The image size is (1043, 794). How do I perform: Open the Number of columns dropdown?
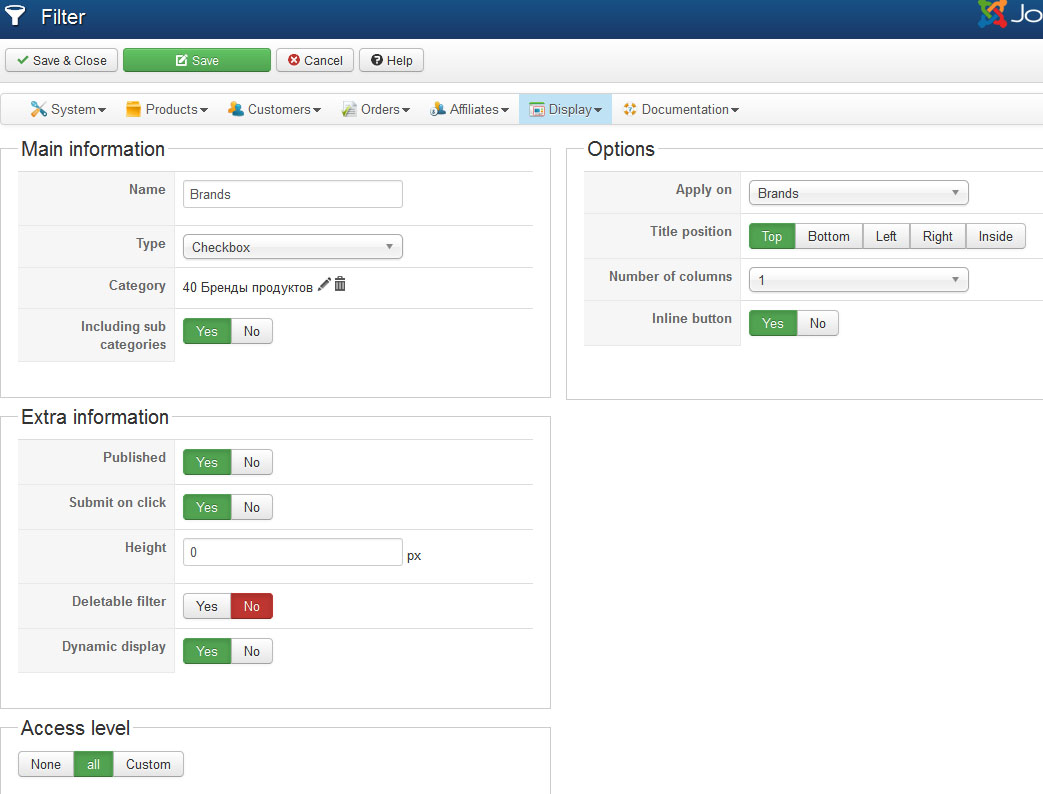858,280
